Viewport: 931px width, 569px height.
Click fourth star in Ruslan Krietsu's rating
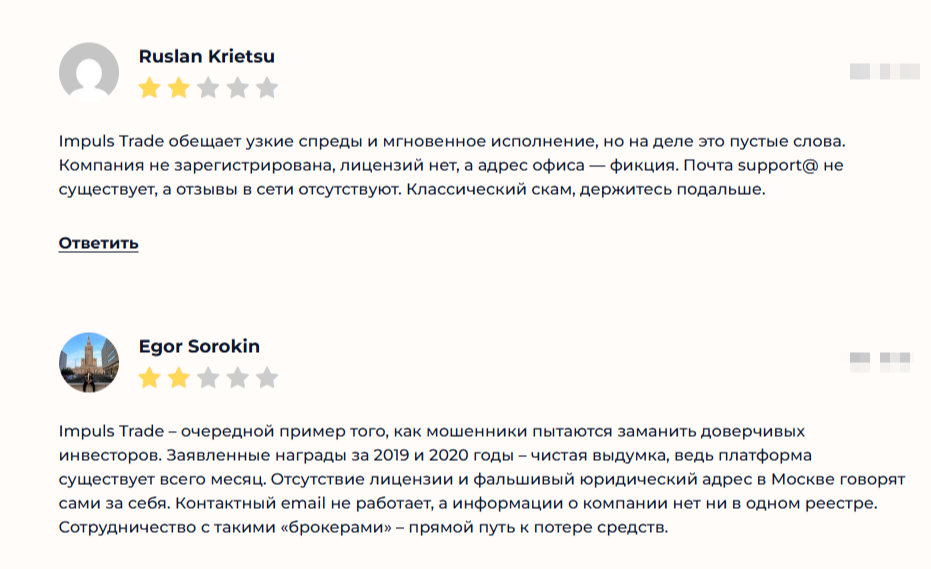[237, 88]
